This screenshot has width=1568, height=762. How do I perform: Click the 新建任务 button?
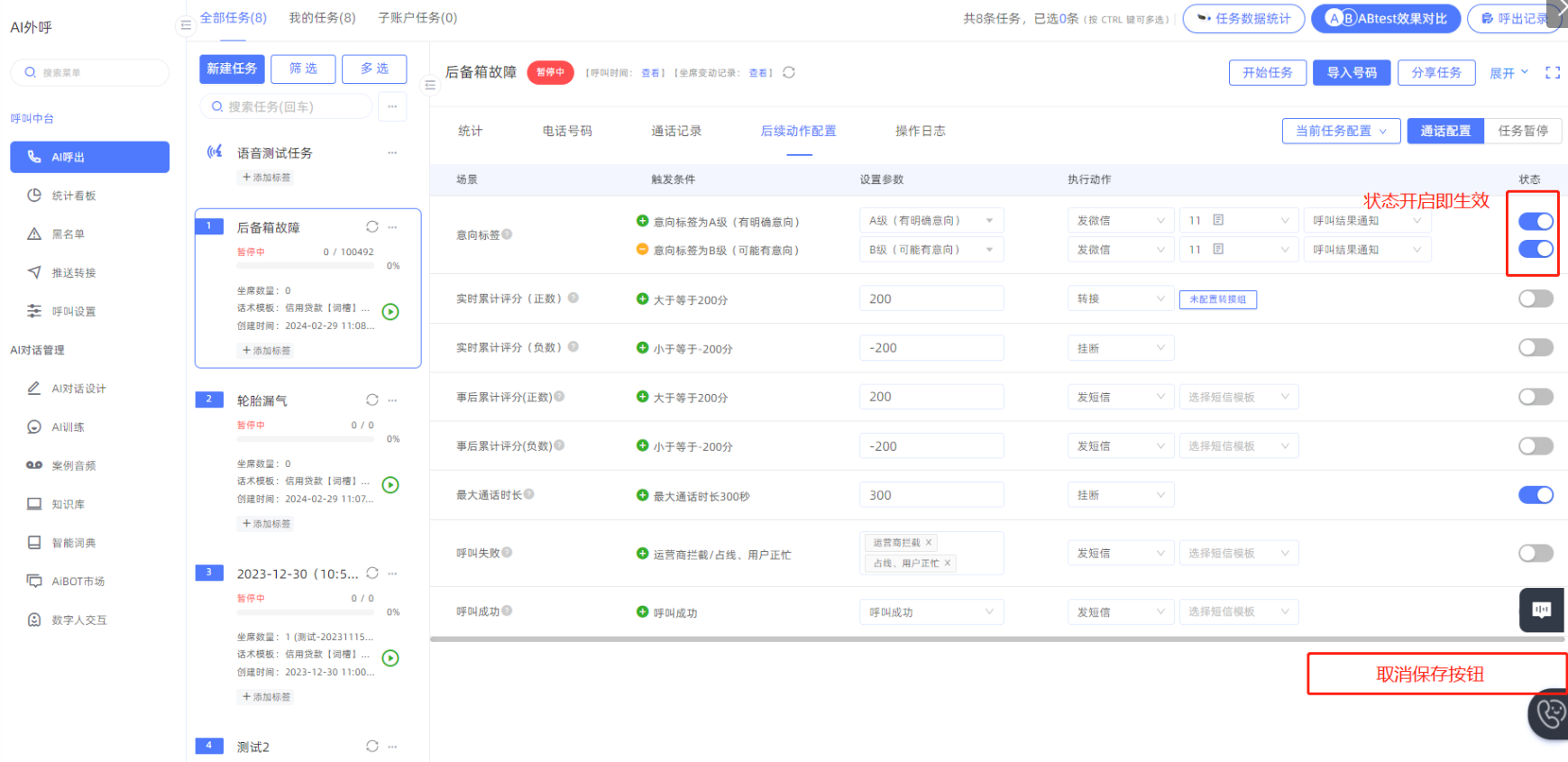(232, 69)
